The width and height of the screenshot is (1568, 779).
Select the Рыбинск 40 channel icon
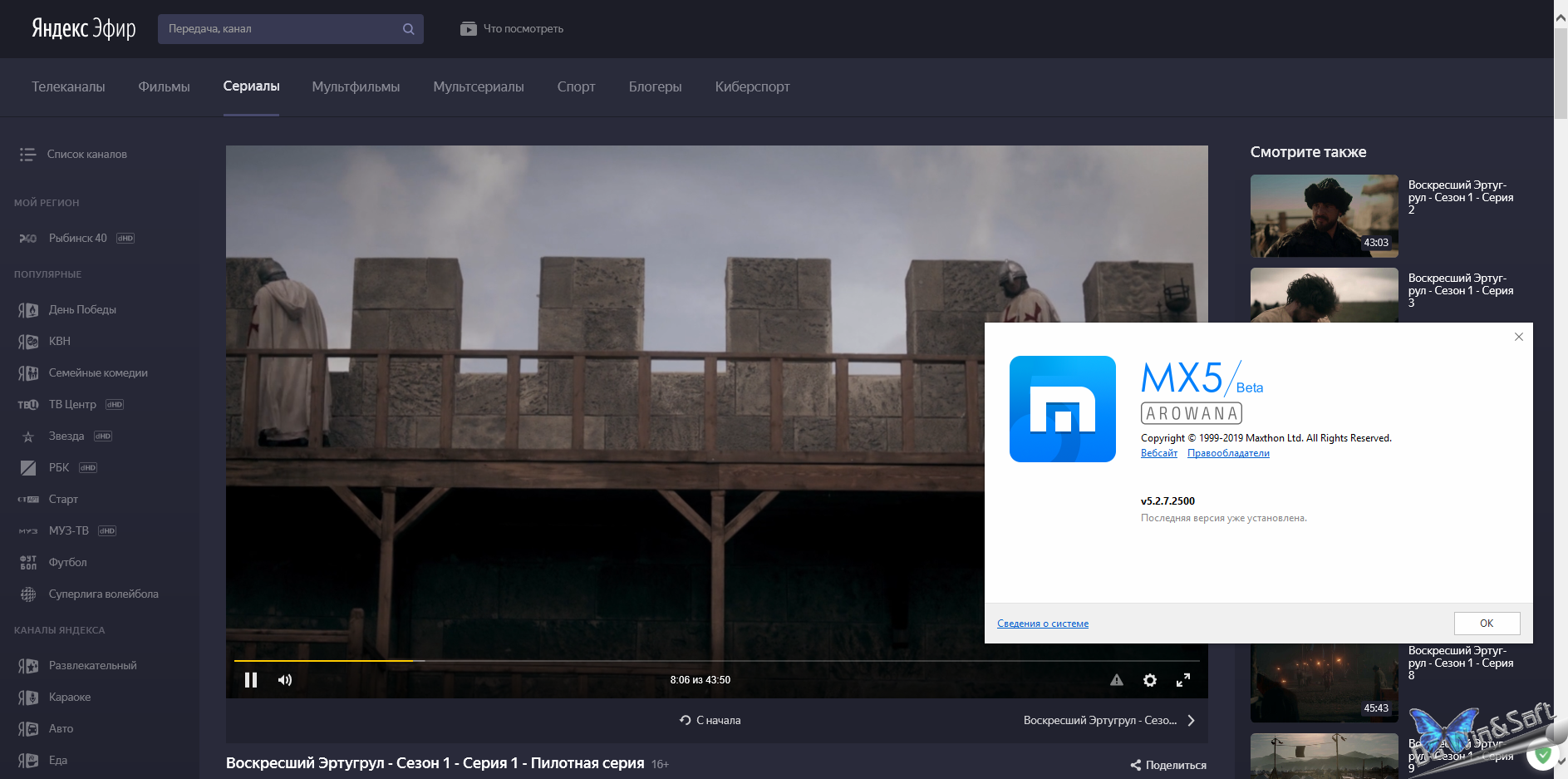coord(28,239)
